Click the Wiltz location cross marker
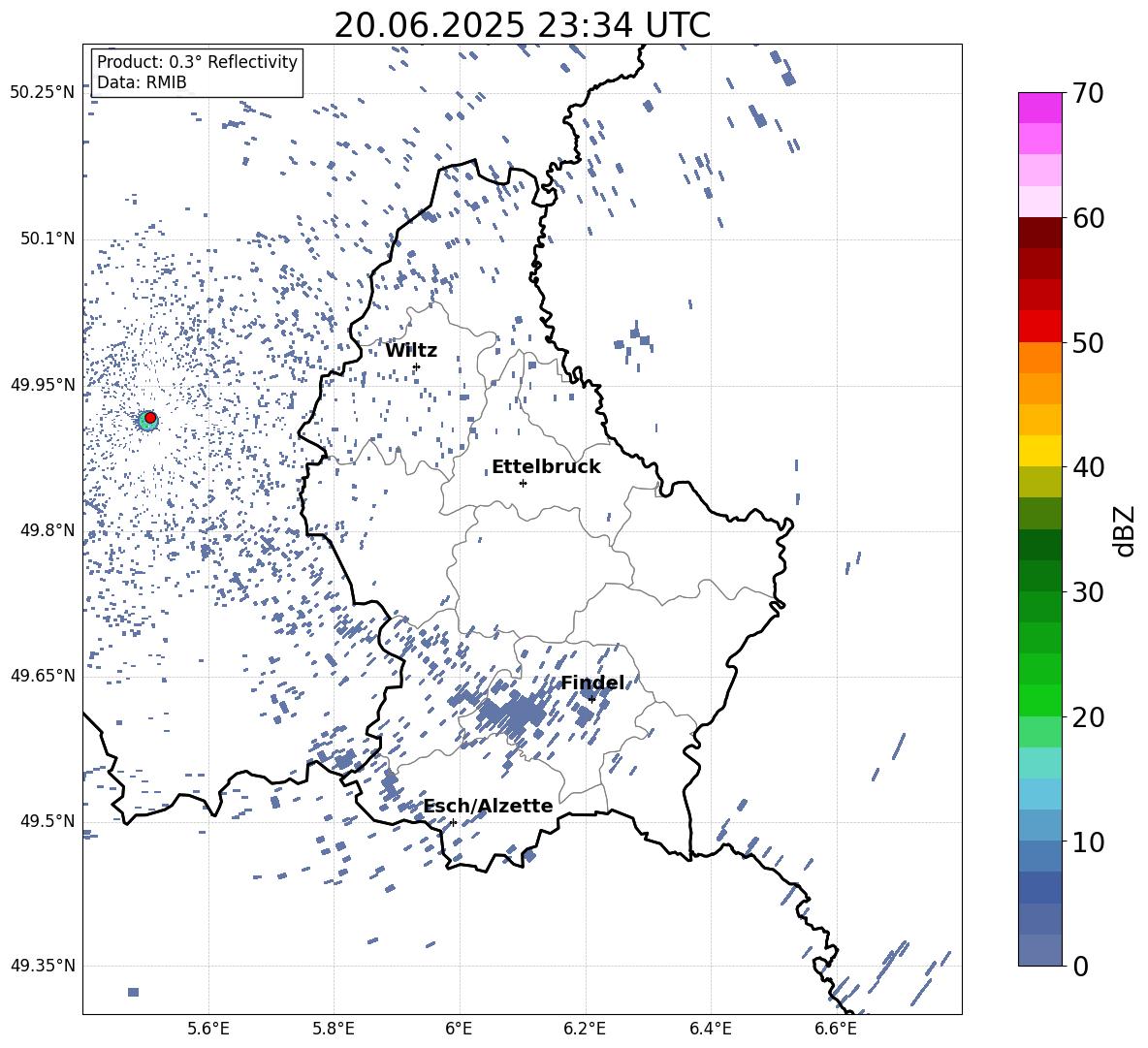The height and width of the screenshot is (1048, 1148). (x=417, y=366)
